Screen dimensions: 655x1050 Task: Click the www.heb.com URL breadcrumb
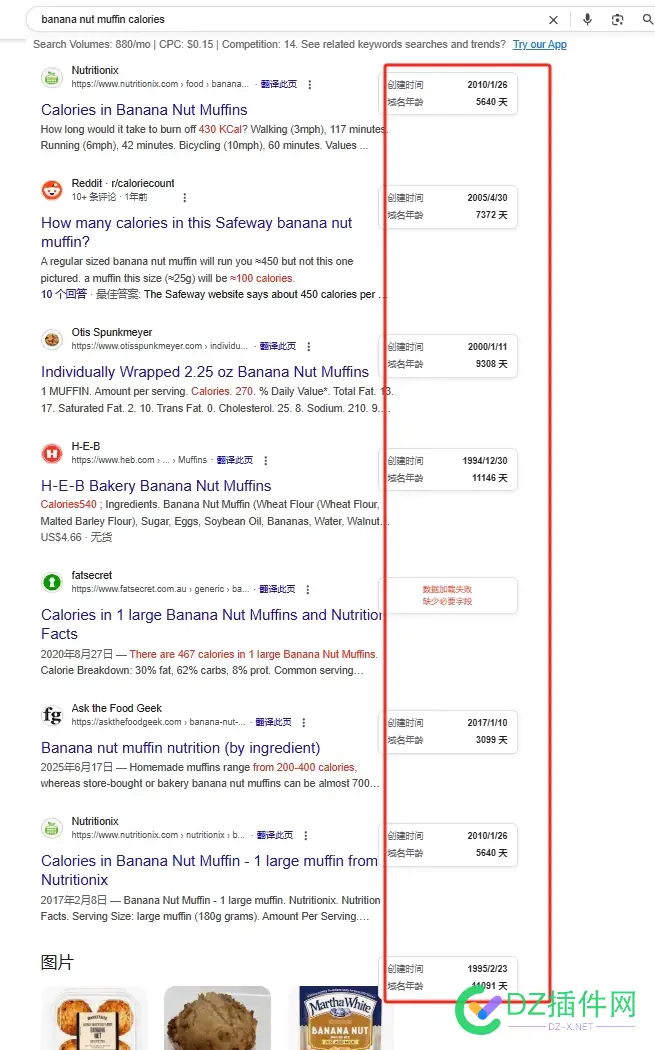pos(139,460)
